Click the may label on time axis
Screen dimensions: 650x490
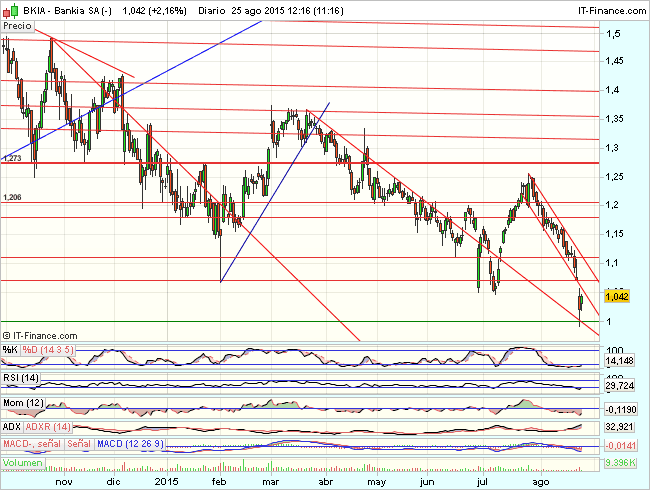pyautogui.click(x=377, y=482)
